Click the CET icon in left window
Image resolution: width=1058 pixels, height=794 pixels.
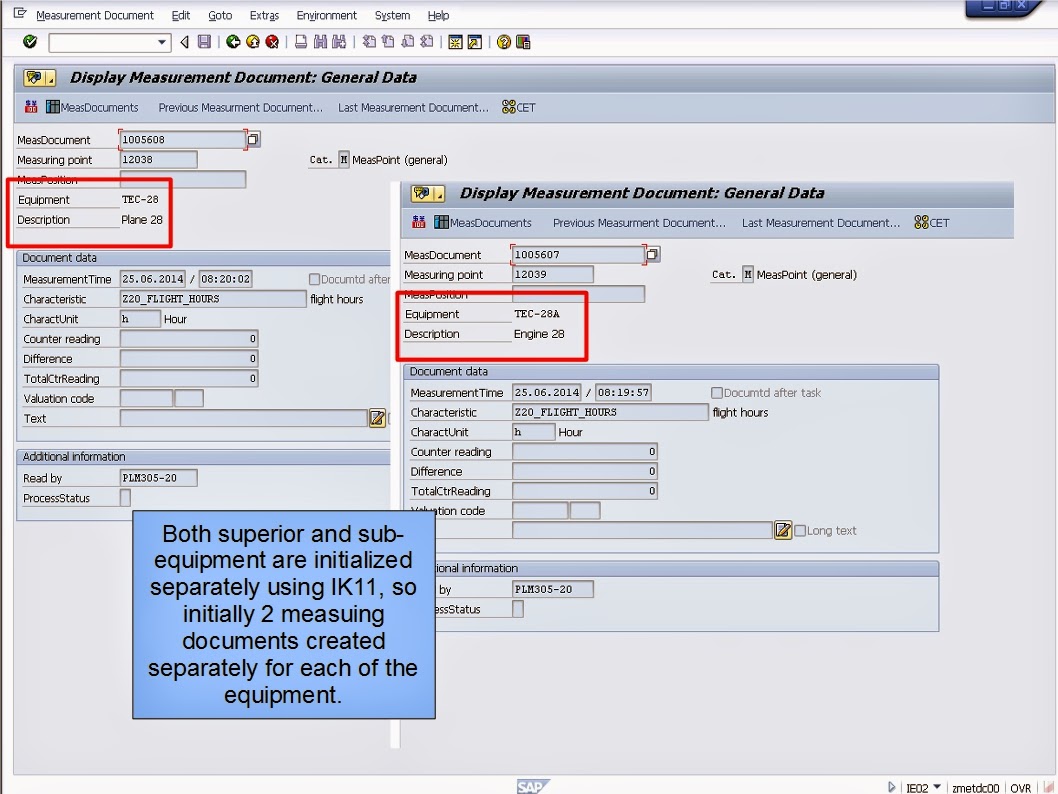pyautogui.click(x=518, y=107)
